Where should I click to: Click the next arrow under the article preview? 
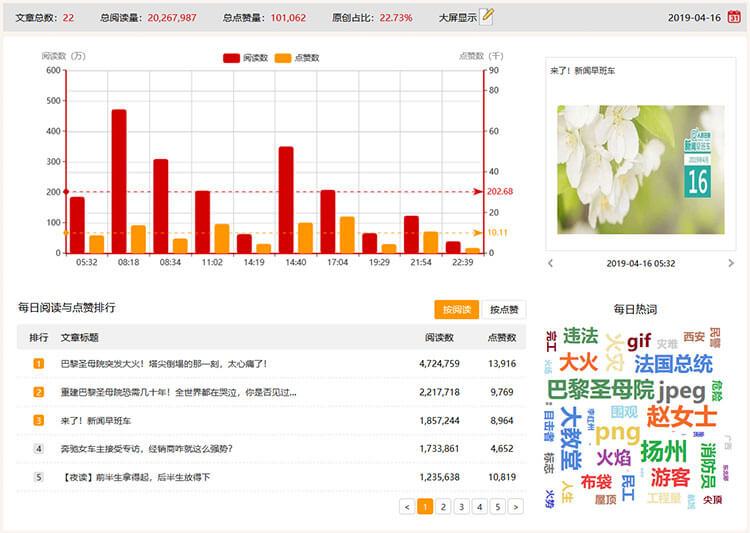click(x=730, y=264)
